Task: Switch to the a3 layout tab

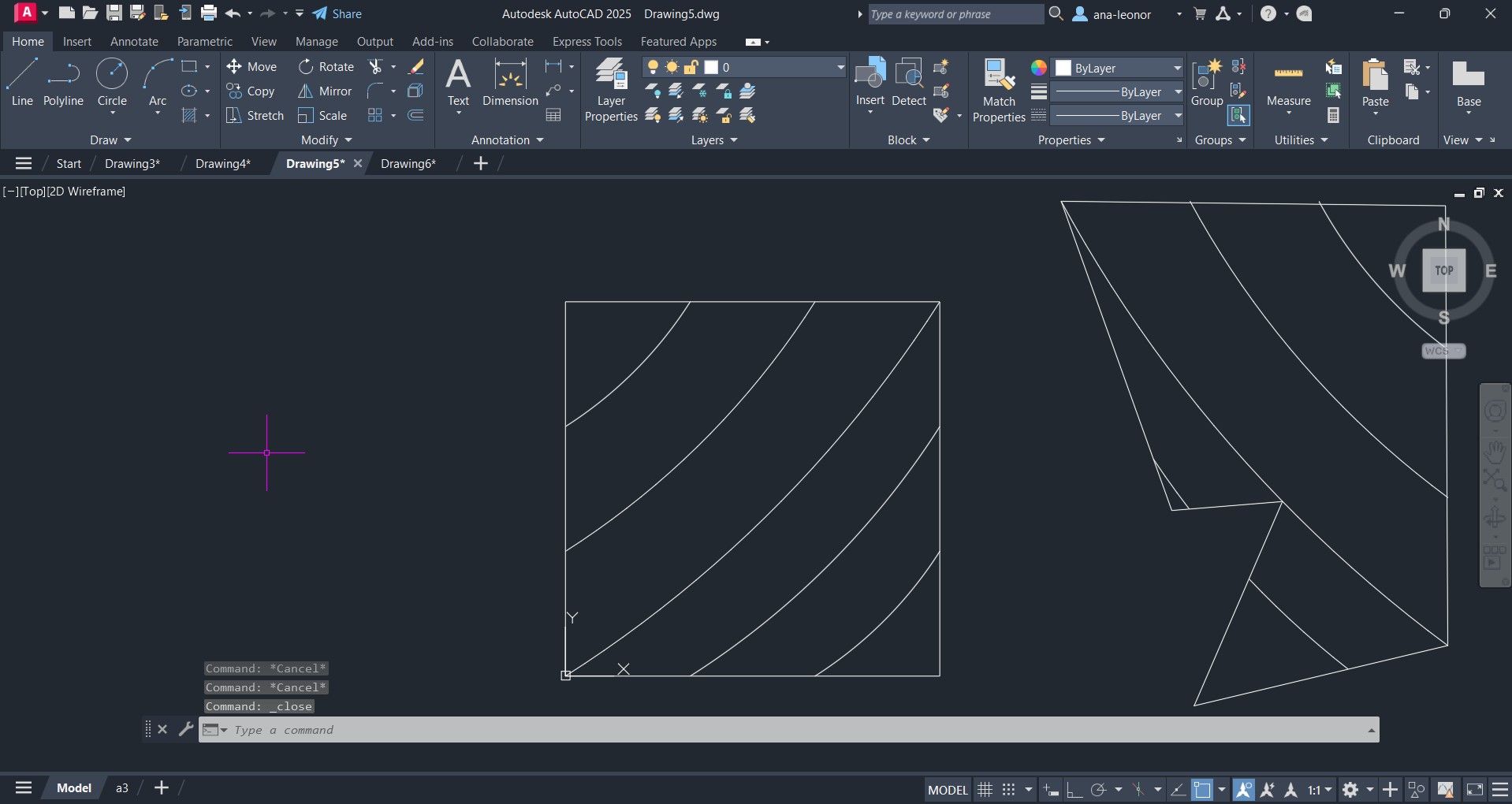Action: pos(122,788)
